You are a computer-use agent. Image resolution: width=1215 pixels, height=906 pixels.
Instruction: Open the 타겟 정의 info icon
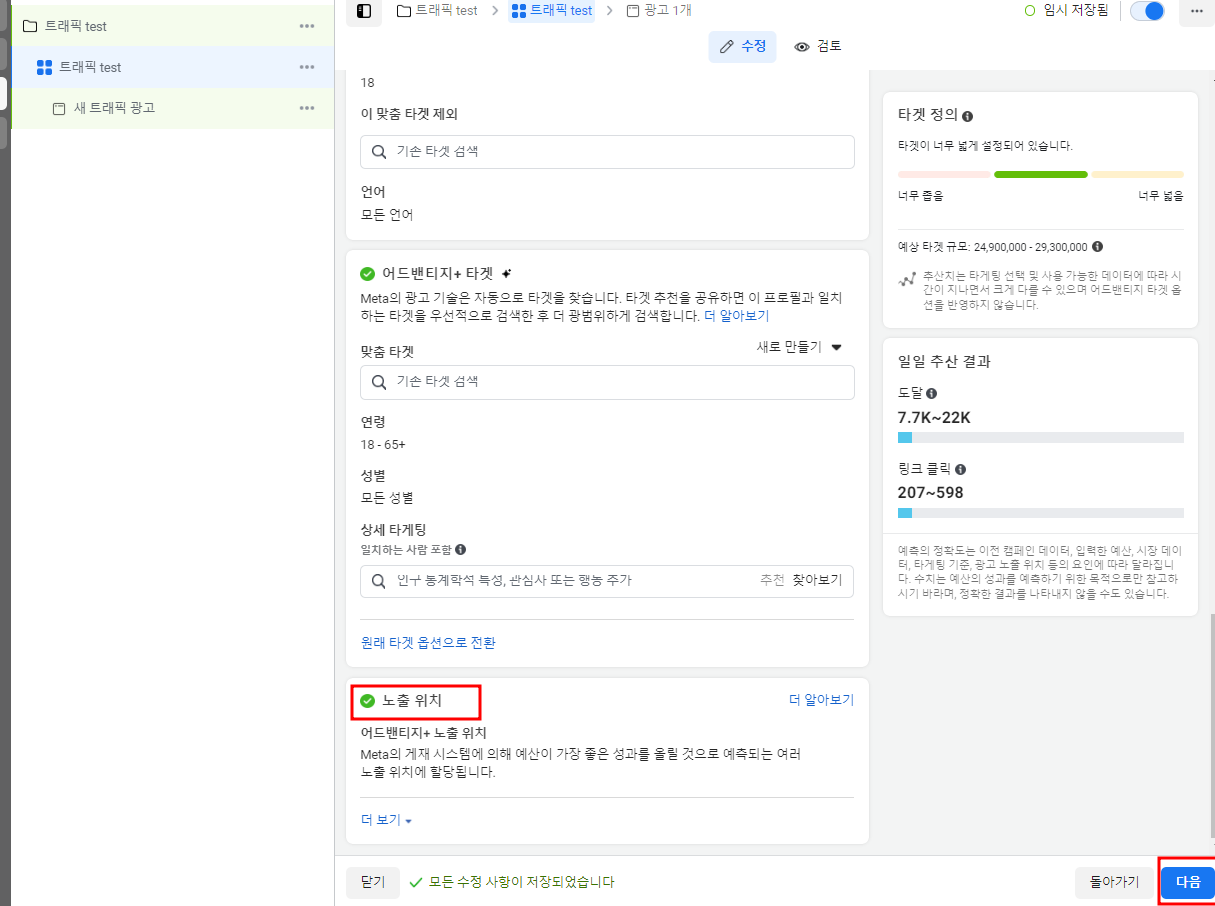tap(966, 115)
